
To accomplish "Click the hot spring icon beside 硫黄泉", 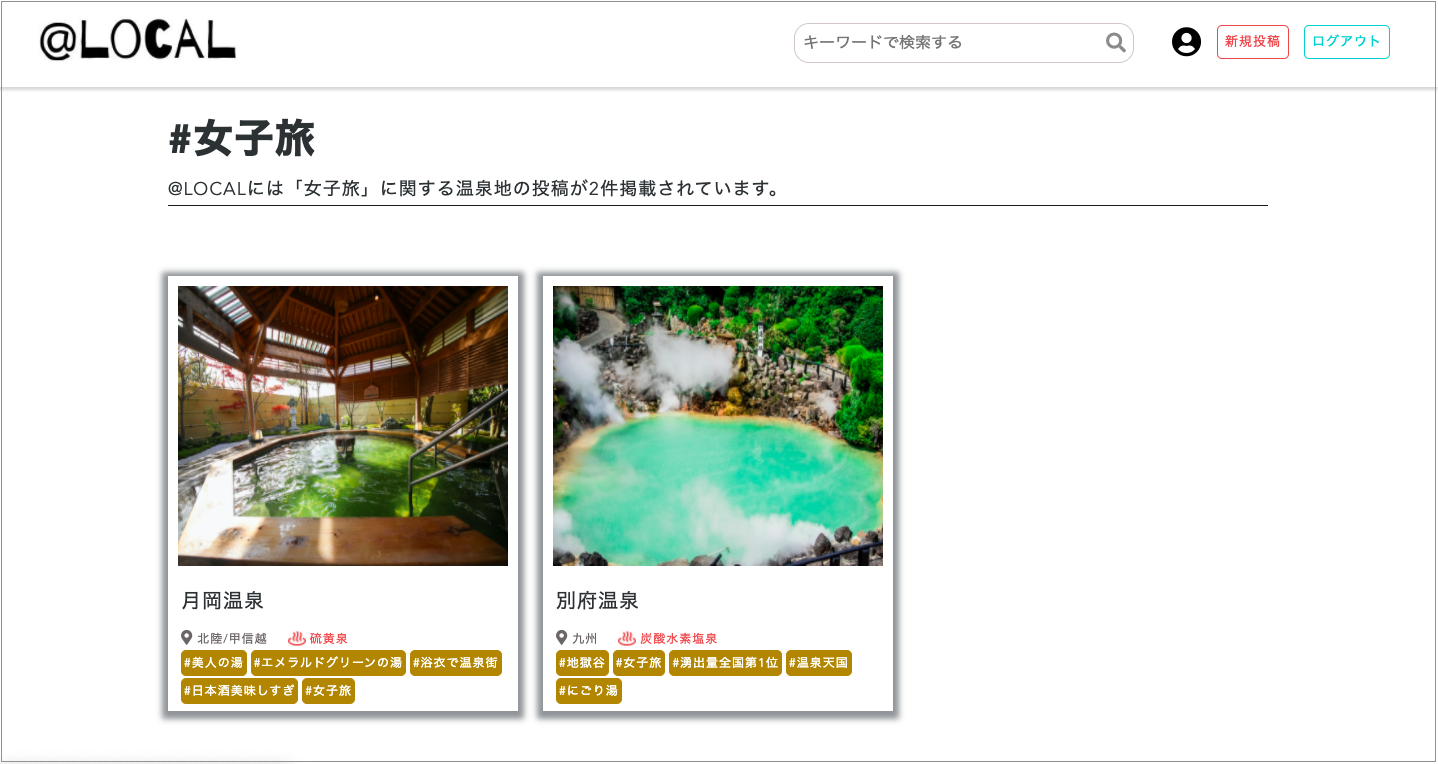I will (297, 636).
